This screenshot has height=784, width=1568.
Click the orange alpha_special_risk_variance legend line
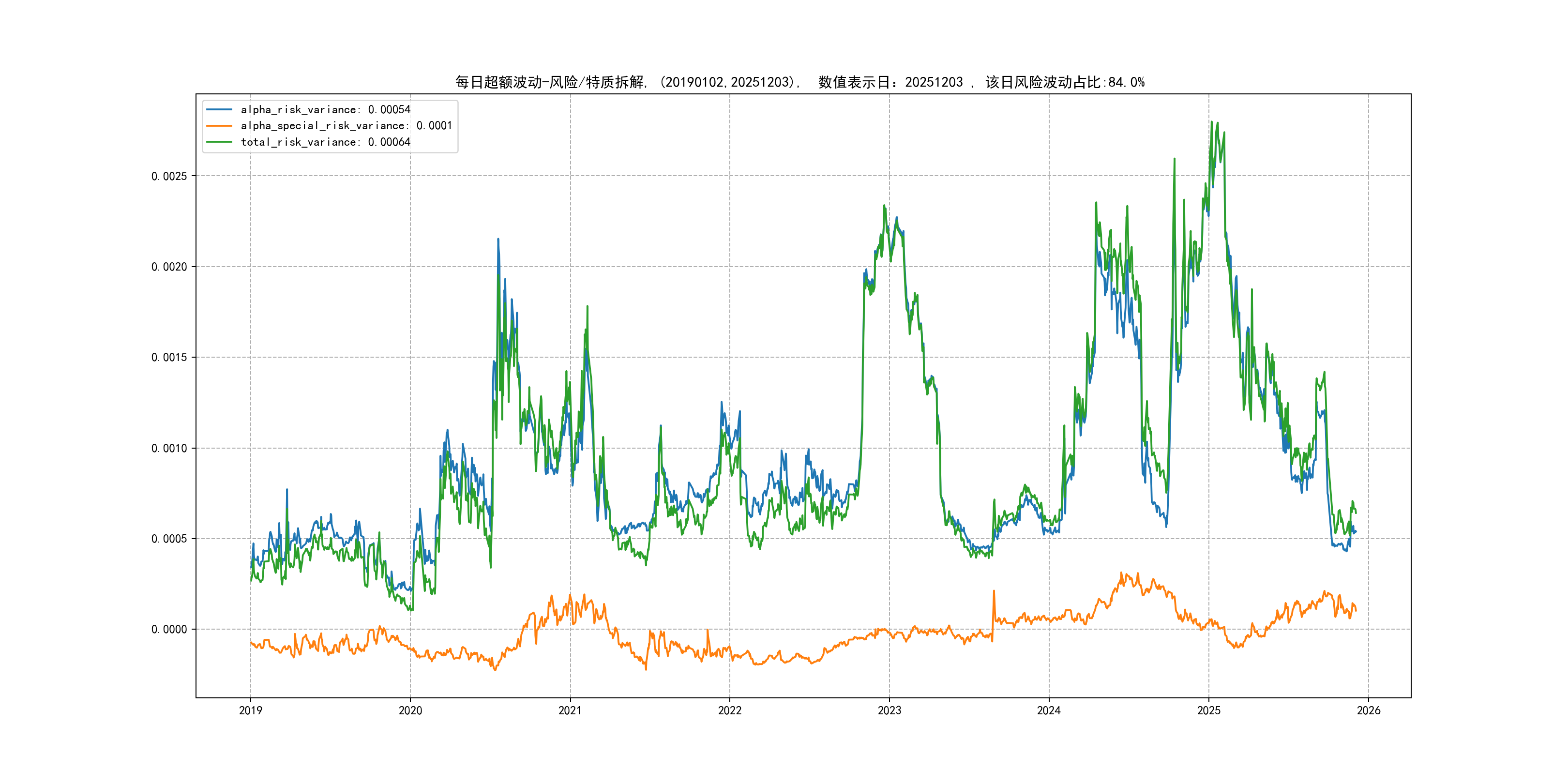[219, 126]
